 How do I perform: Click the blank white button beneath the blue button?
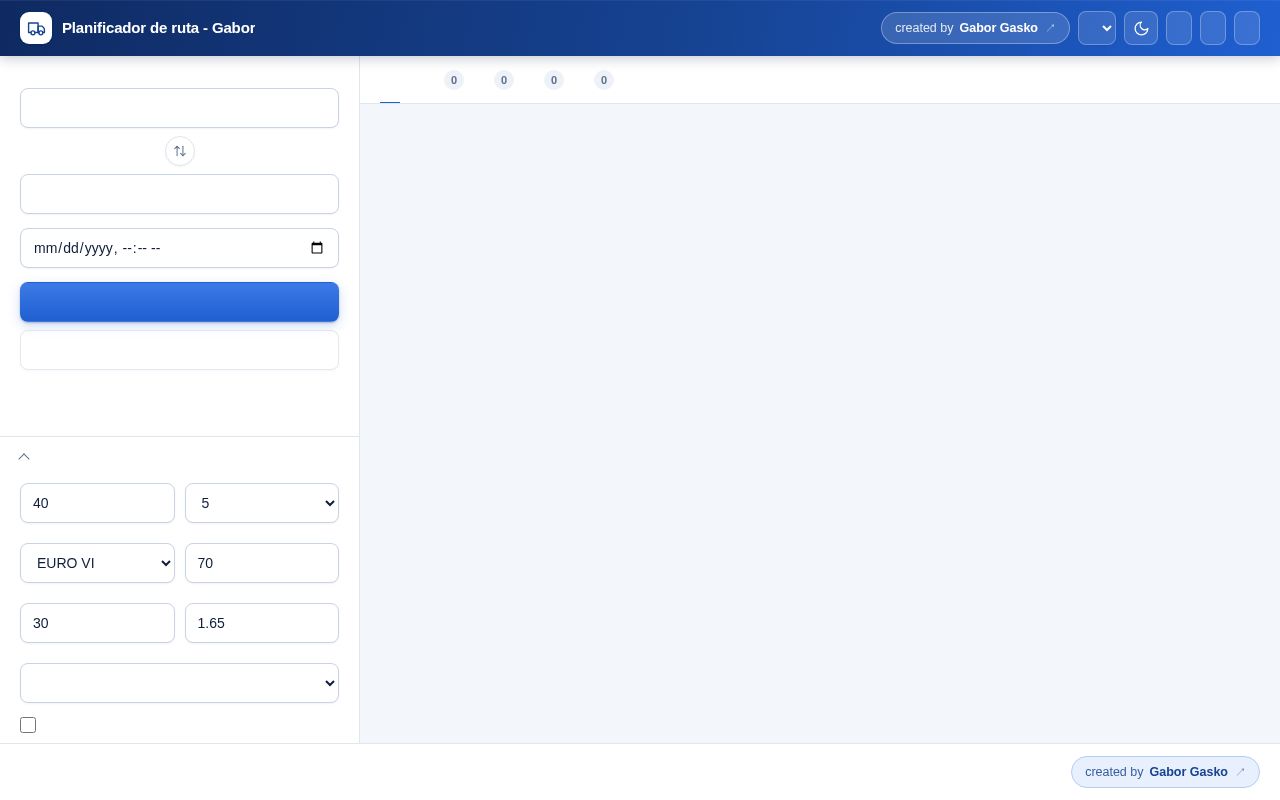[179, 350]
